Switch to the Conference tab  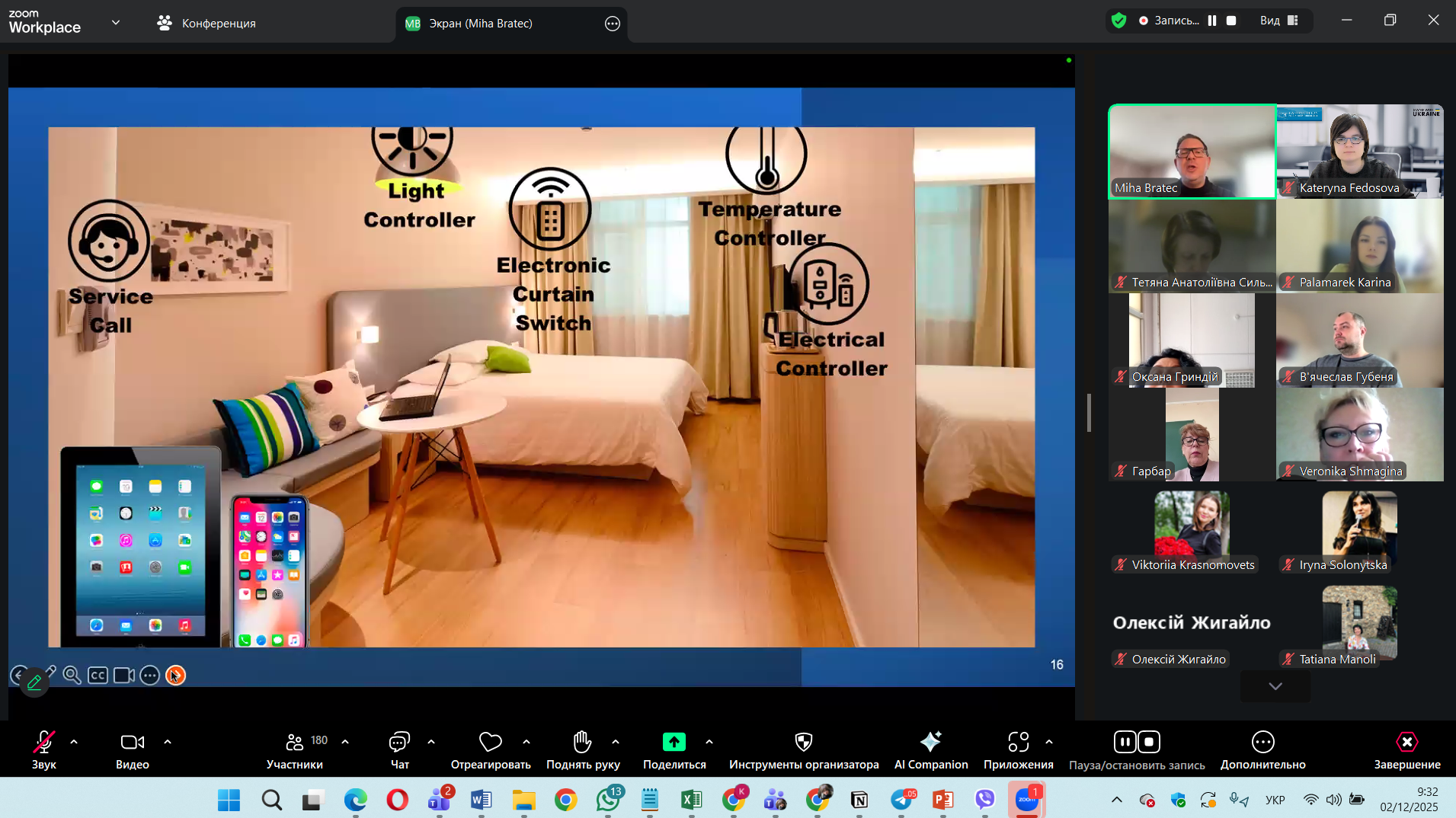[206, 23]
